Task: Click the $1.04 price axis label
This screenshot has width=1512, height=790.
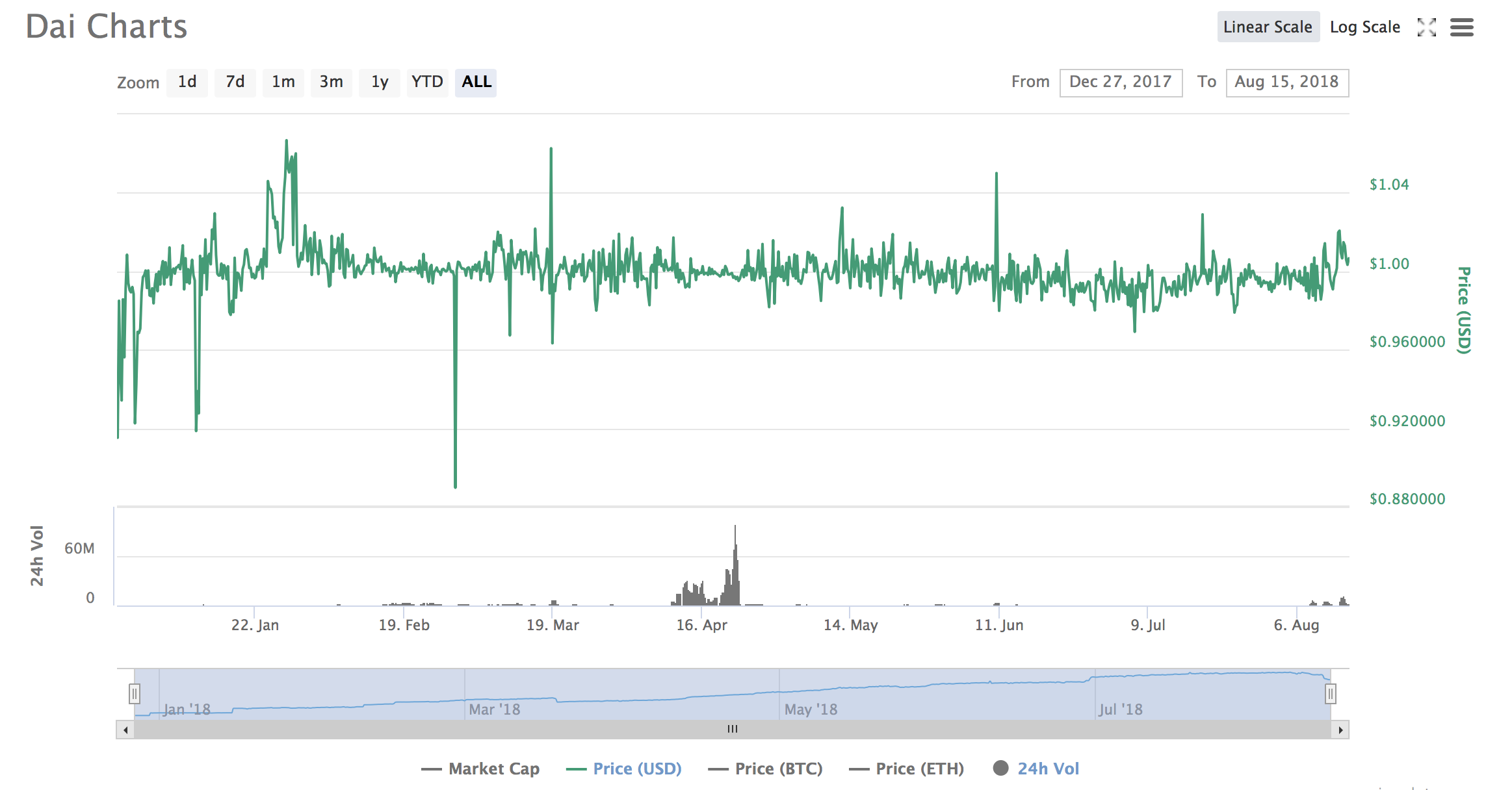Action: (1389, 185)
